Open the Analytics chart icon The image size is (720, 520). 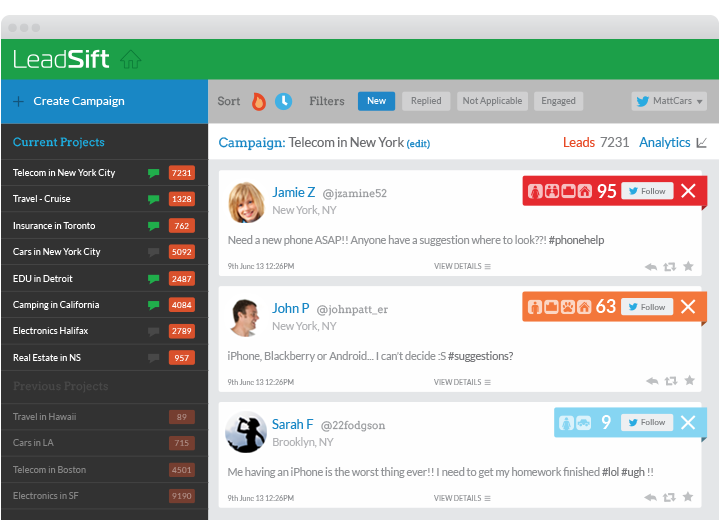pos(701,143)
